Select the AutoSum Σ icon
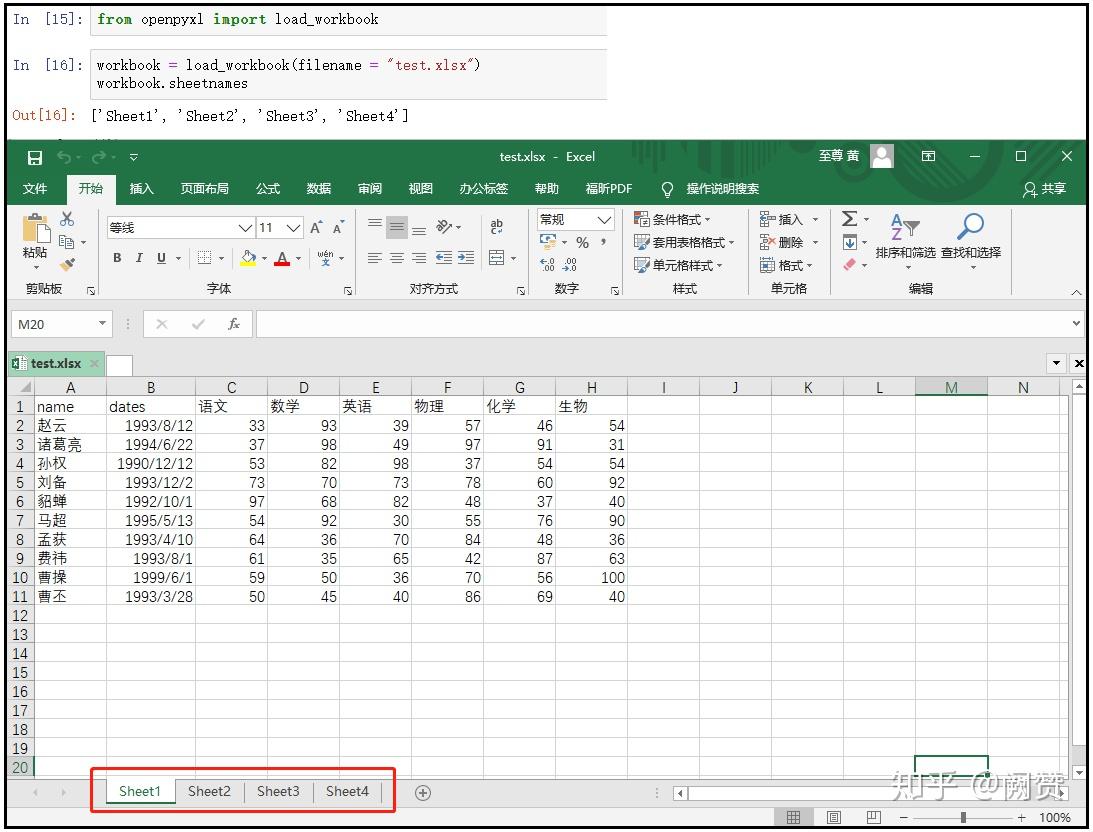This screenshot has height=832, width=1093. tap(848, 218)
